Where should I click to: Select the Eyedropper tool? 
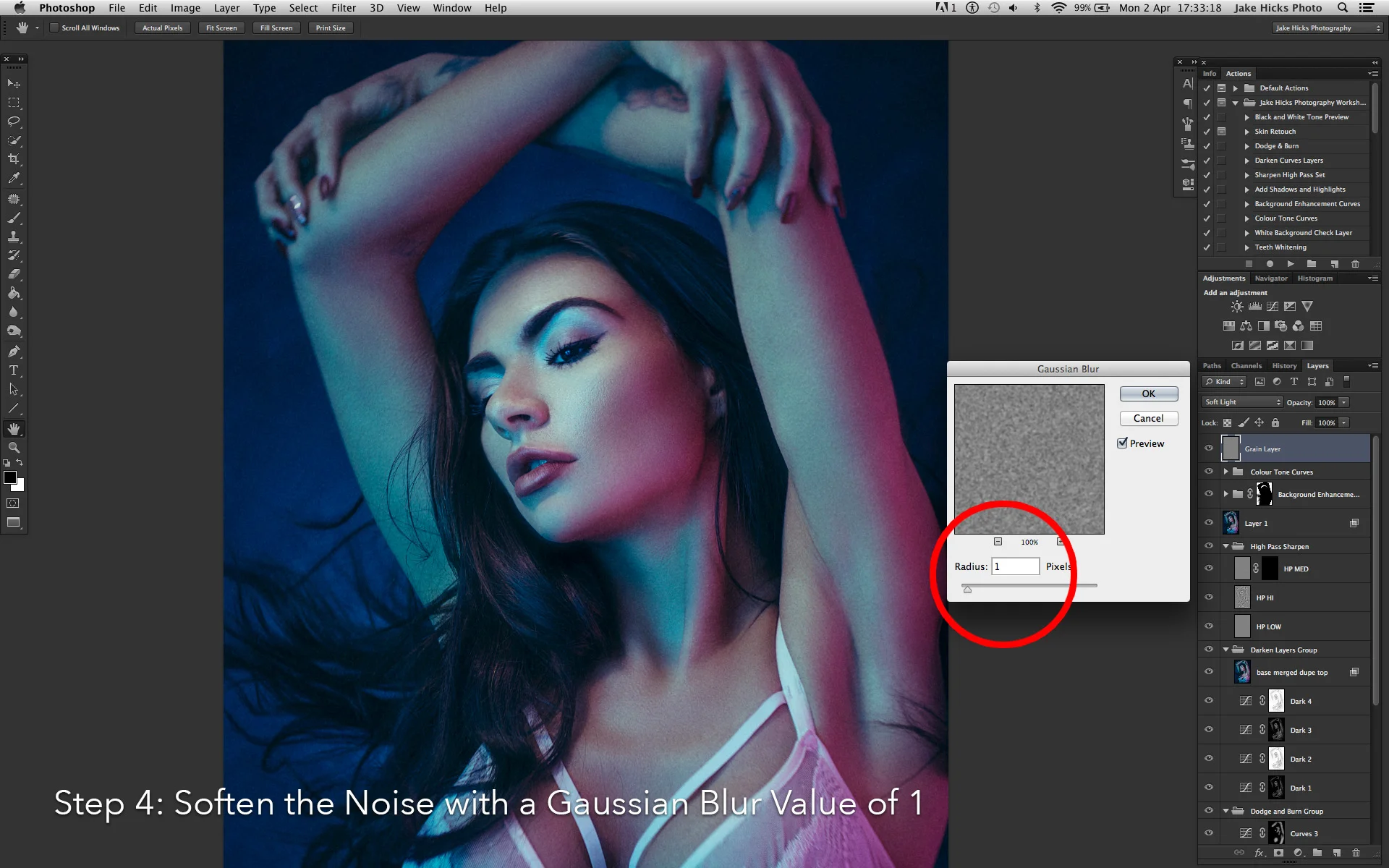point(13,178)
